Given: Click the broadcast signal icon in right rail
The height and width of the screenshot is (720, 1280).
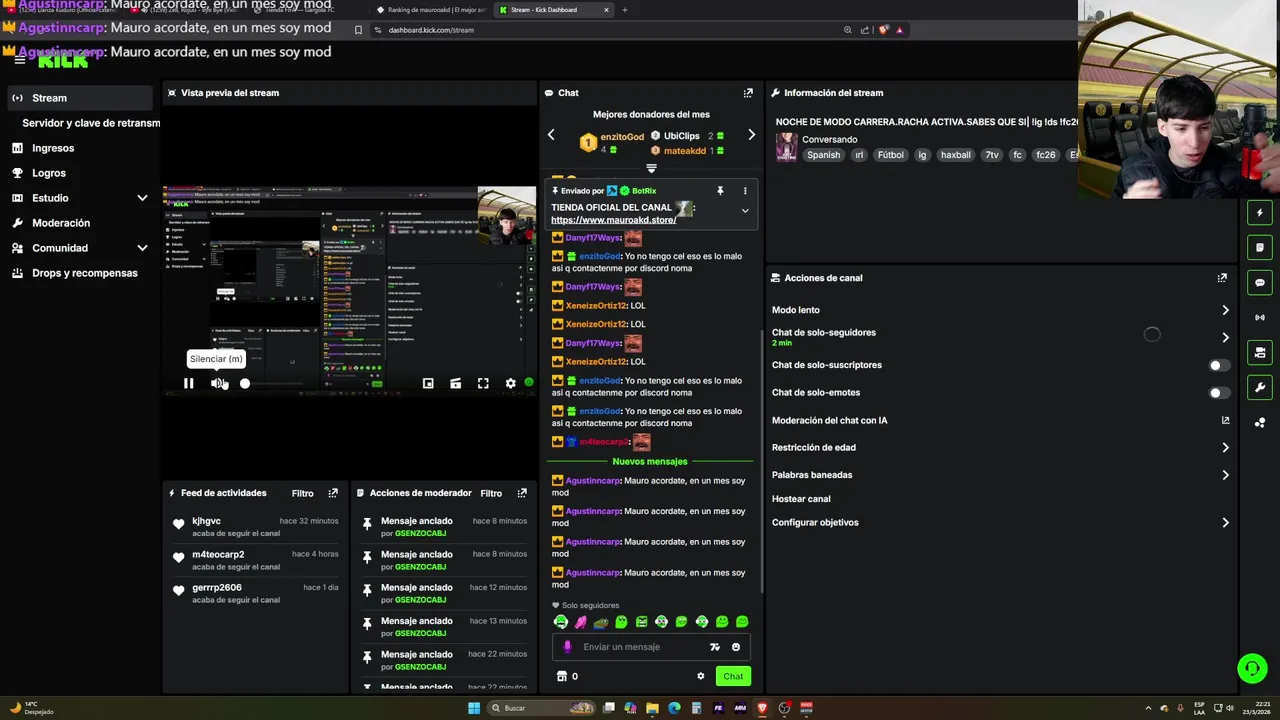Looking at the screenshot, I should click(x=1260, y=317).
